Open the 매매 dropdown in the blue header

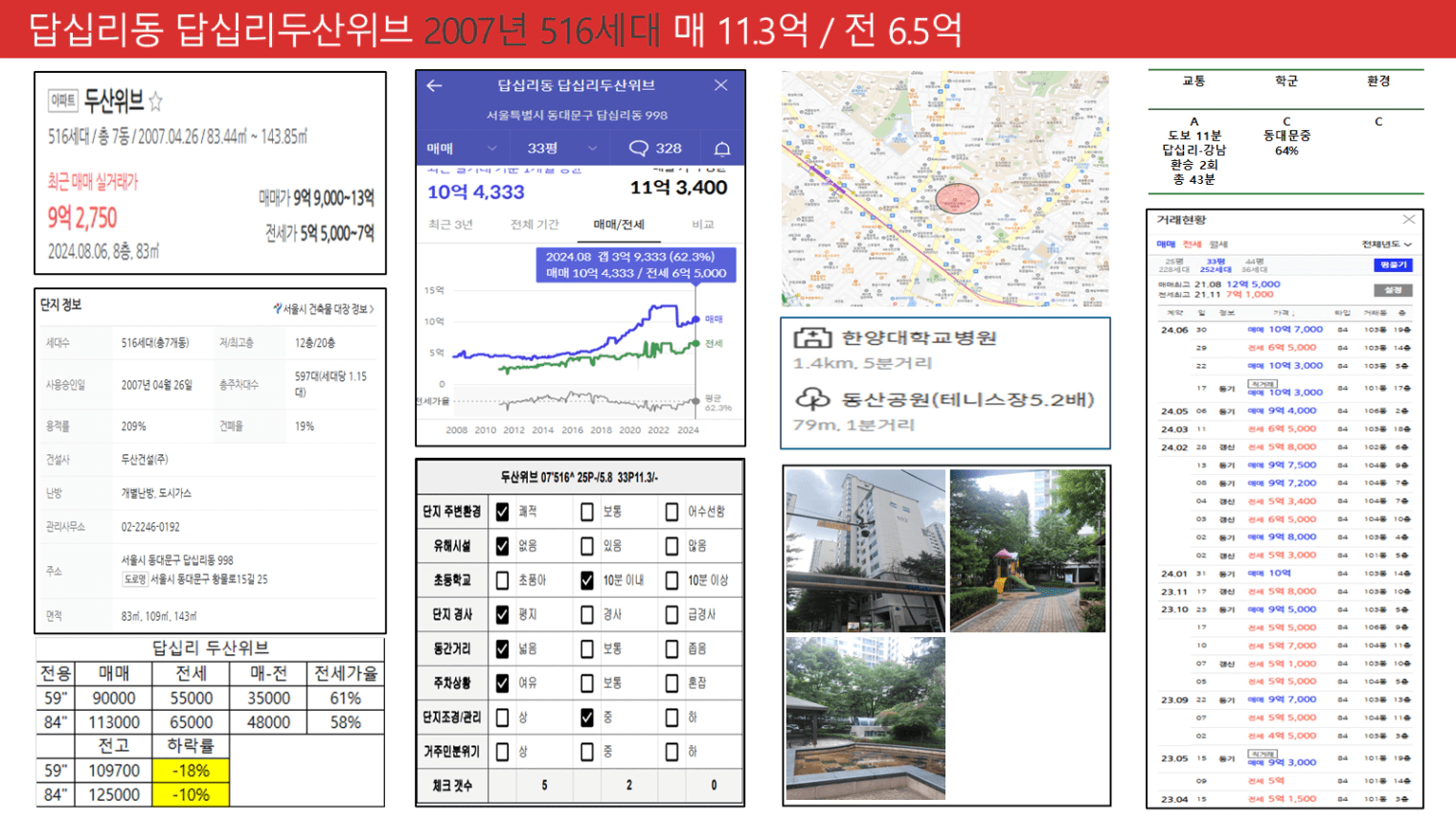[x=462, y=148]
